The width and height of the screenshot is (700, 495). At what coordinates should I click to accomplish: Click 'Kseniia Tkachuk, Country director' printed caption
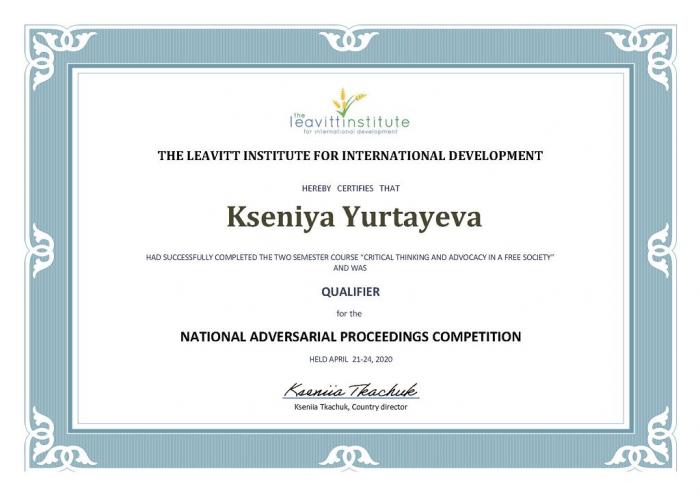(x=350, y=407)
